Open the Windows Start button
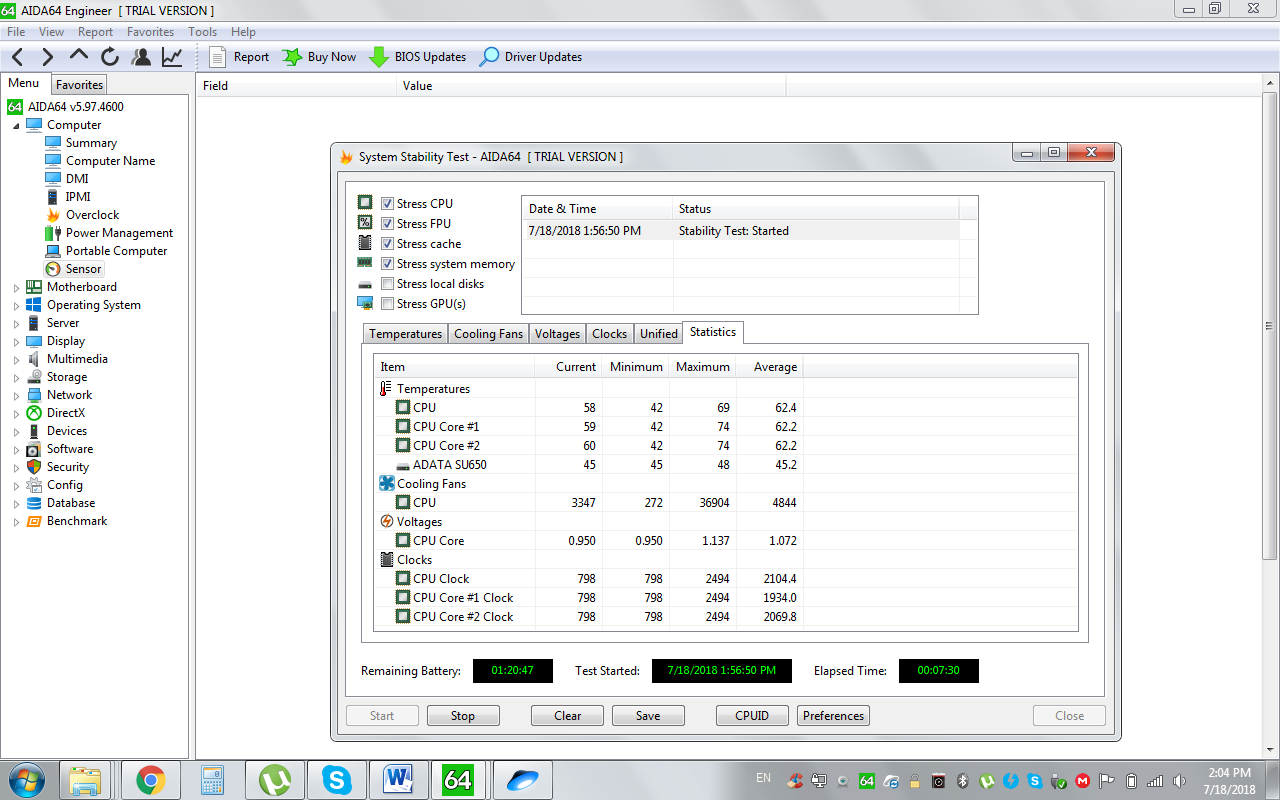This screenshot has width=1280, height=800. pyautogui.click(x=27, y=780)
